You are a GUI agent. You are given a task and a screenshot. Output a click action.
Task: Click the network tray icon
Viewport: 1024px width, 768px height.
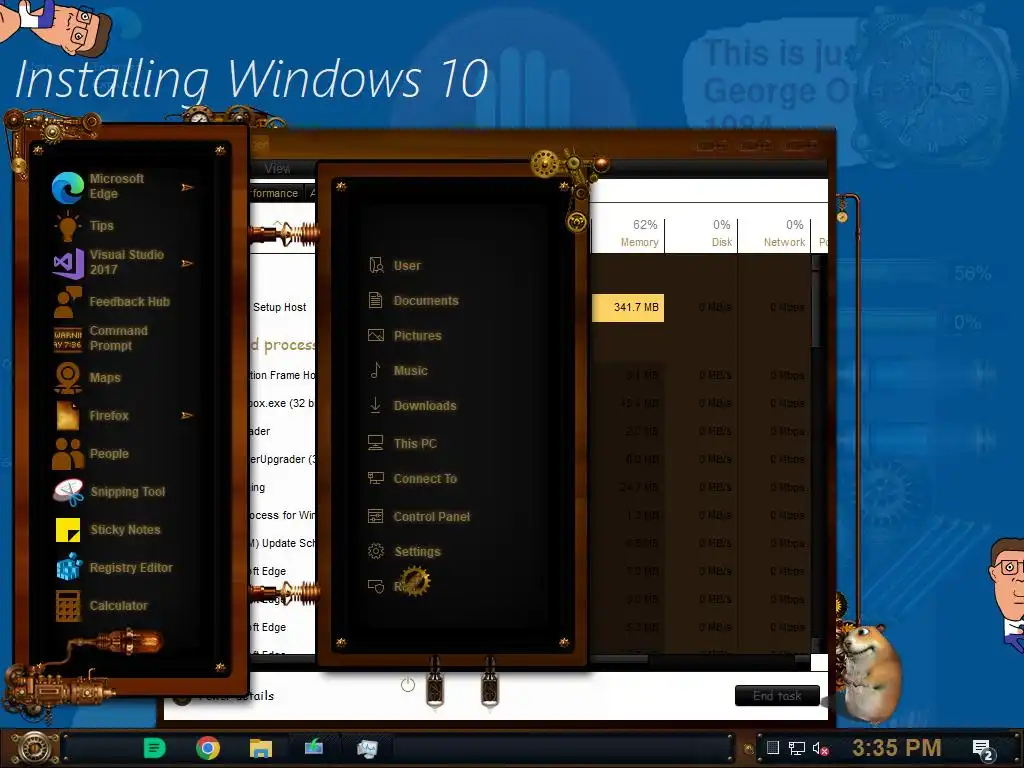tap(797, 748)
